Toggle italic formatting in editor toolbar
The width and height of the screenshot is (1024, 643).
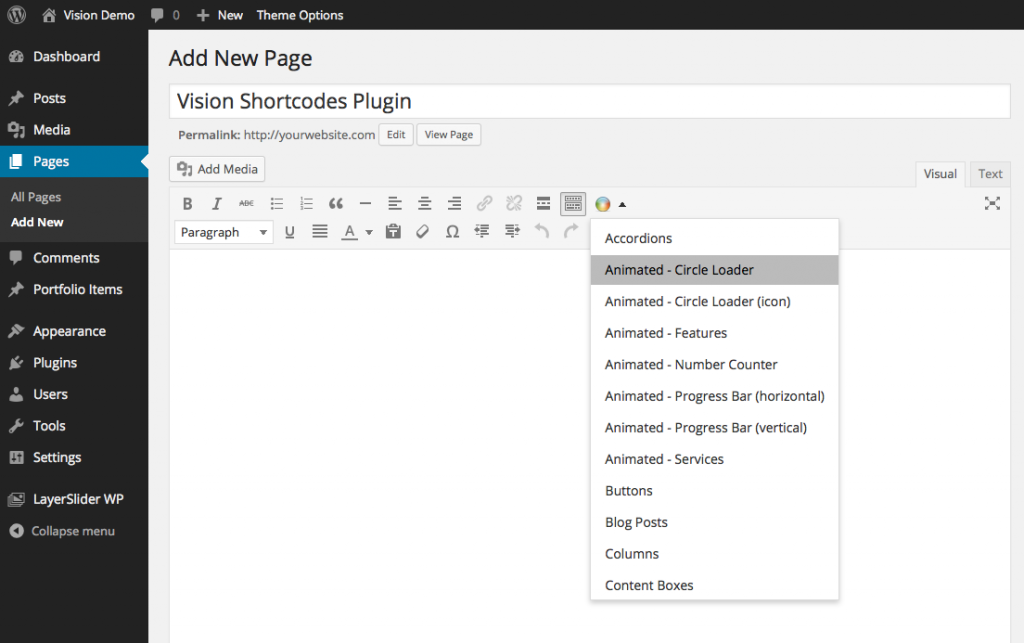(x=217, y=204)
